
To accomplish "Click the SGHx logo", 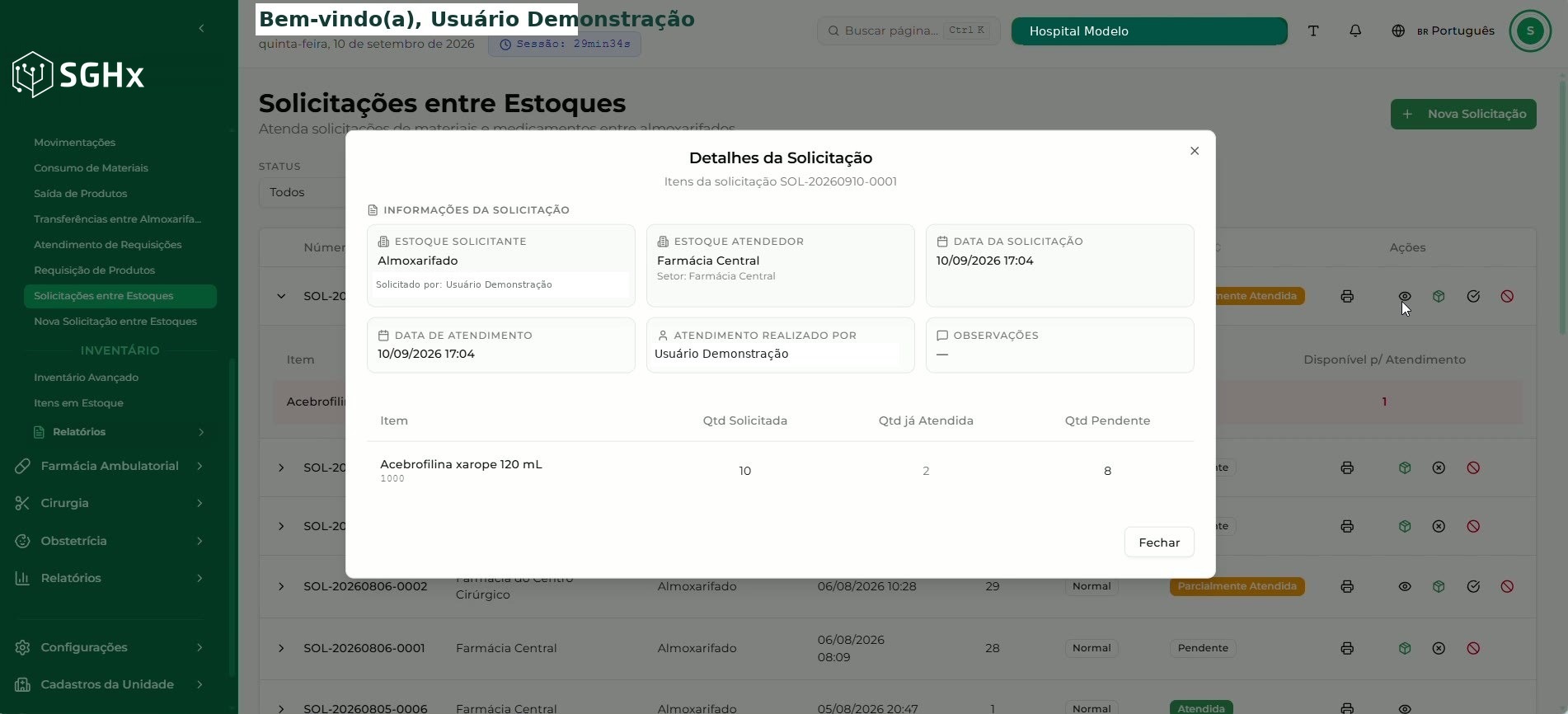I will point(78,75).
